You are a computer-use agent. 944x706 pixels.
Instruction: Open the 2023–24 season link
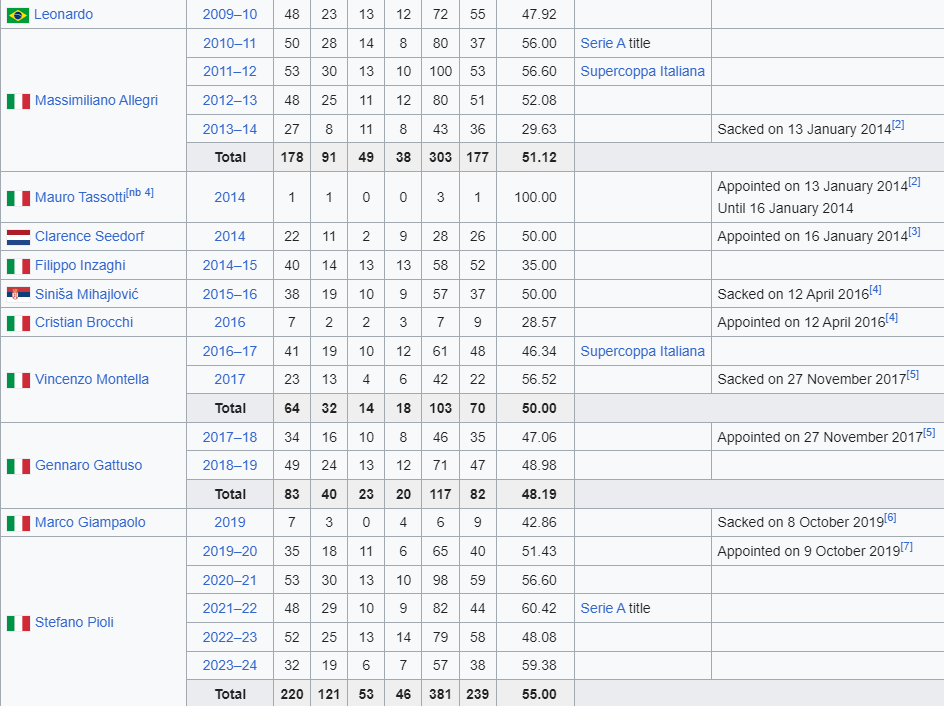point(229,666)
